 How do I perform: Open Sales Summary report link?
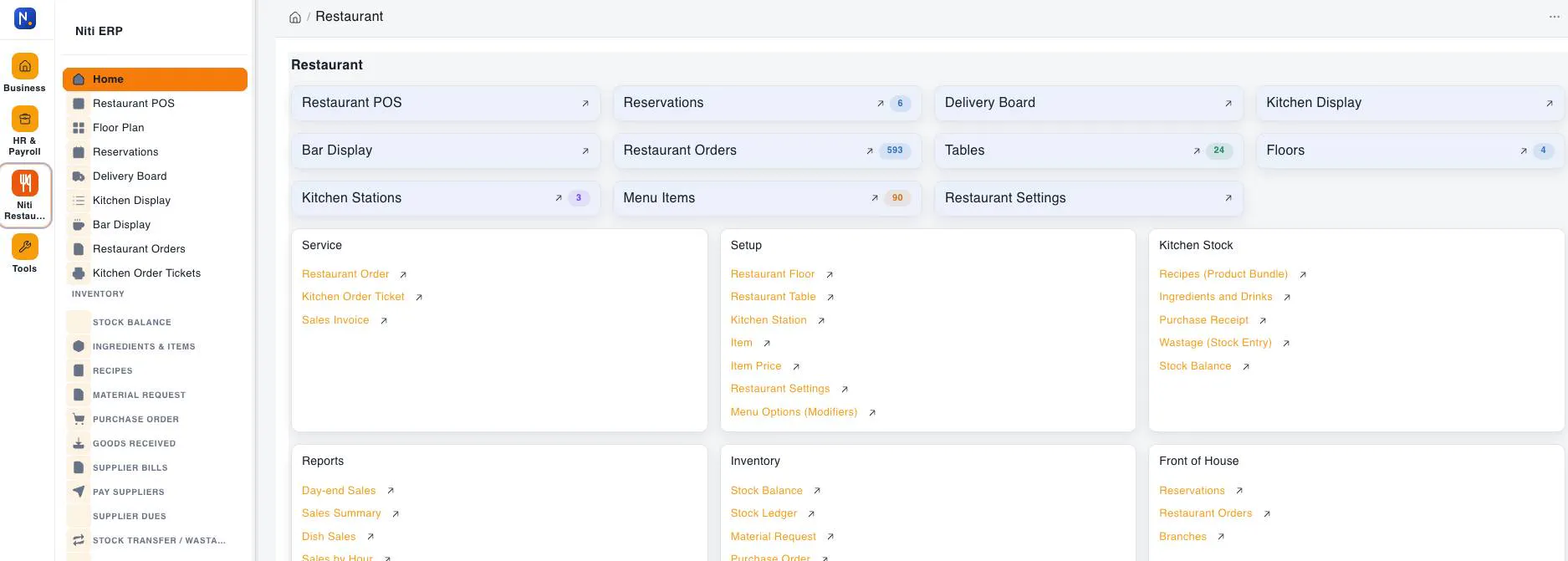[x=341, y=513]
